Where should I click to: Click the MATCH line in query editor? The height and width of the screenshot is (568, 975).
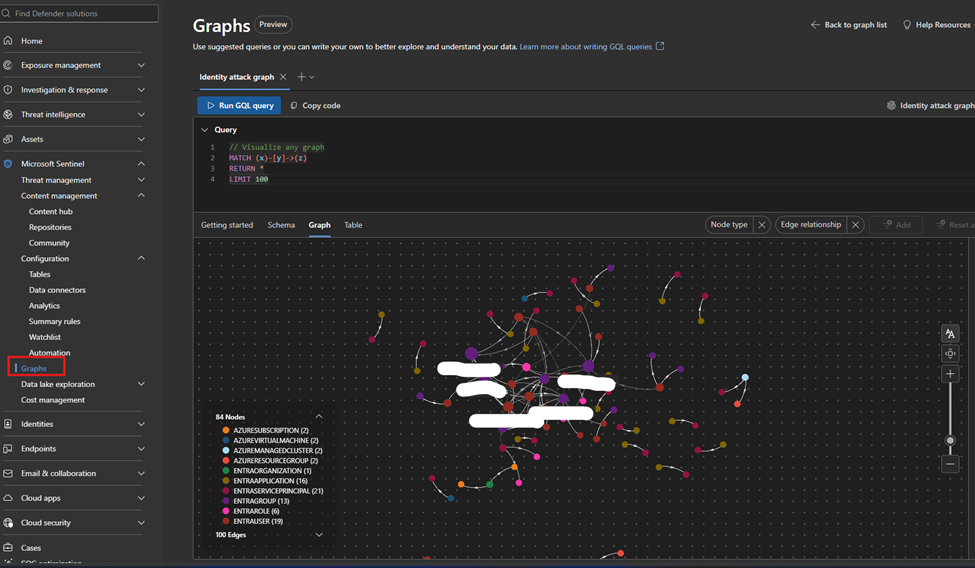tap(267, 157)
